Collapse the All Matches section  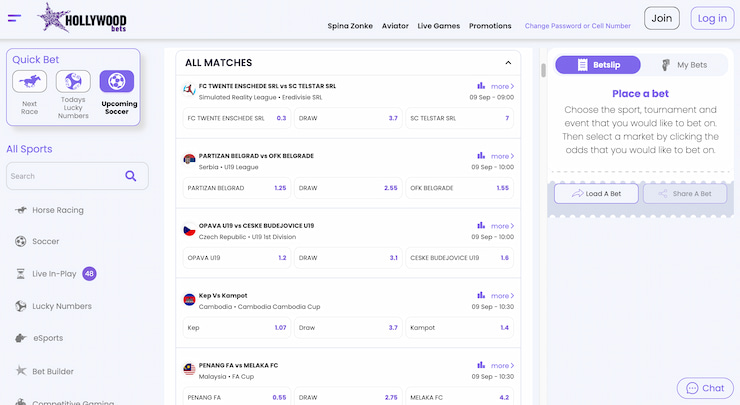point(508,62)
